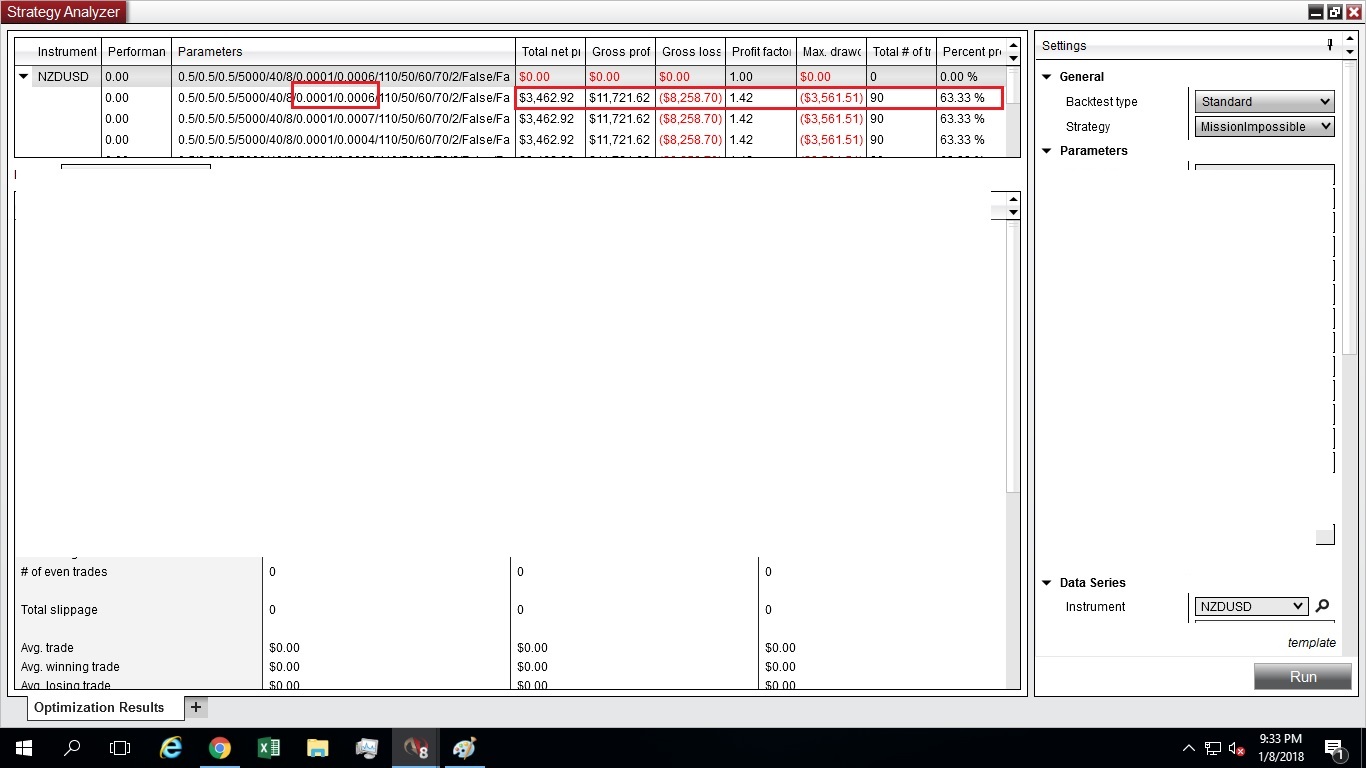
Task: Open the Action Center notification icon
Action: [1334, 748]
